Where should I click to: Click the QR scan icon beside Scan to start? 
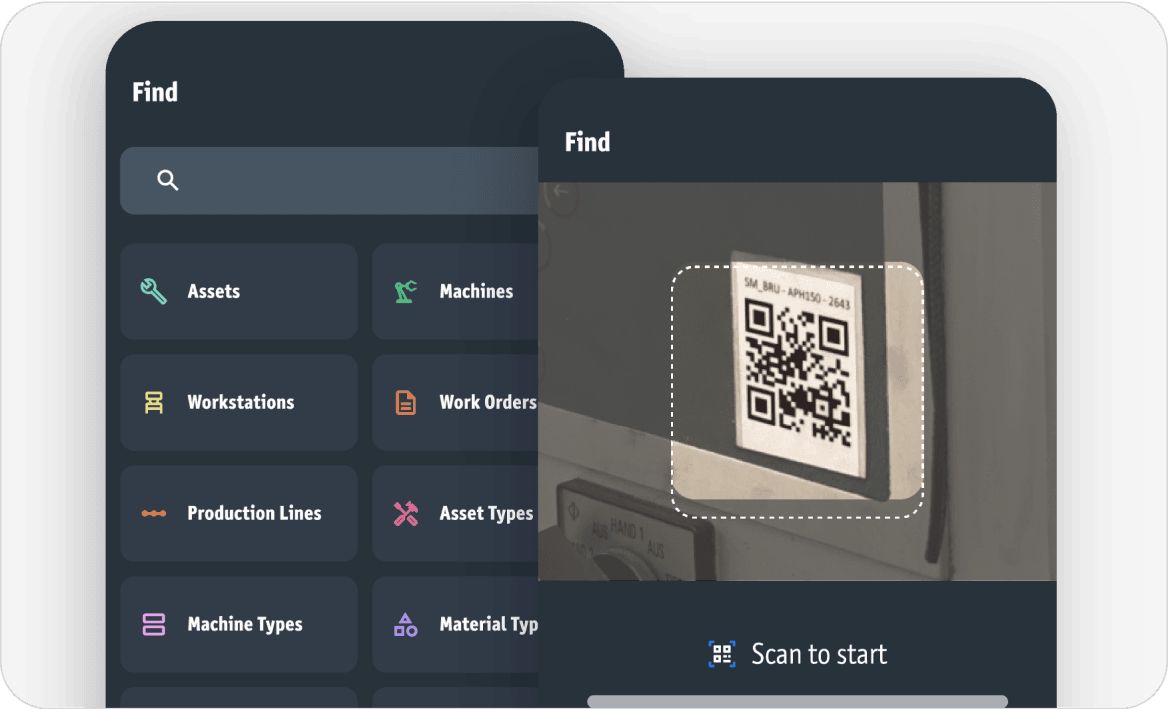(x=722, y=654)
